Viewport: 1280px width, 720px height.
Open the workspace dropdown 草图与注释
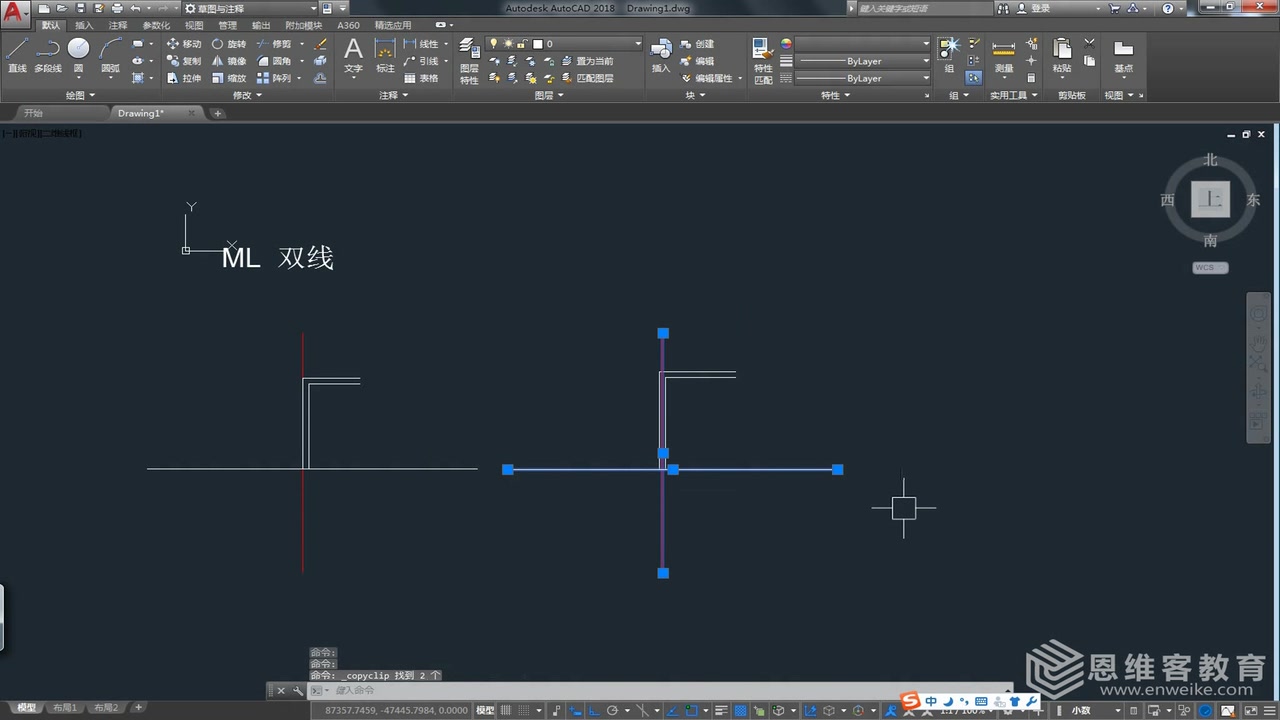tap(249, 8)
